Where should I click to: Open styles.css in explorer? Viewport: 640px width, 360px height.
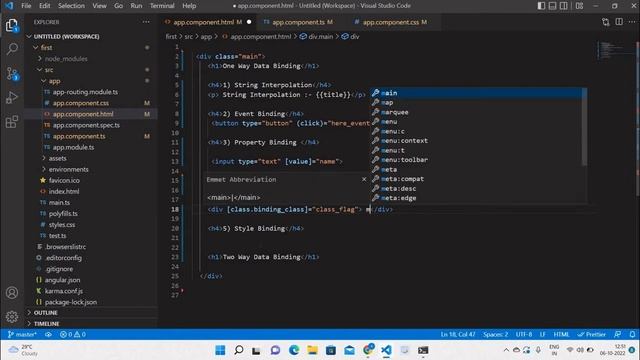(62, 224)
